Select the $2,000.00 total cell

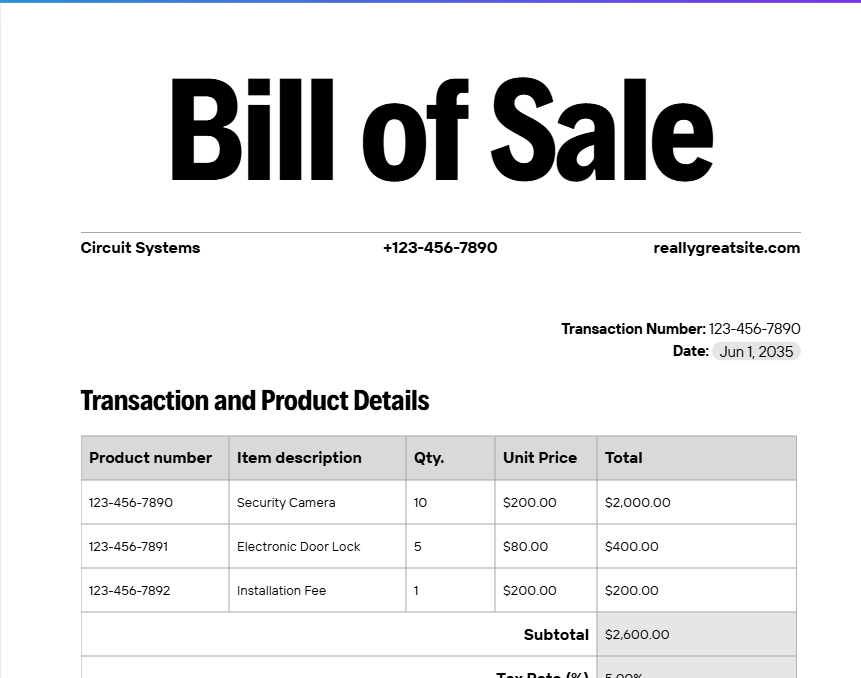pos(696,502)
